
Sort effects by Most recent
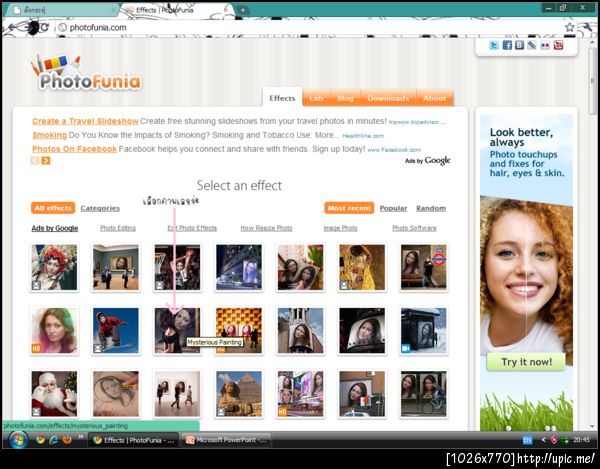click(x=349, y=208)
